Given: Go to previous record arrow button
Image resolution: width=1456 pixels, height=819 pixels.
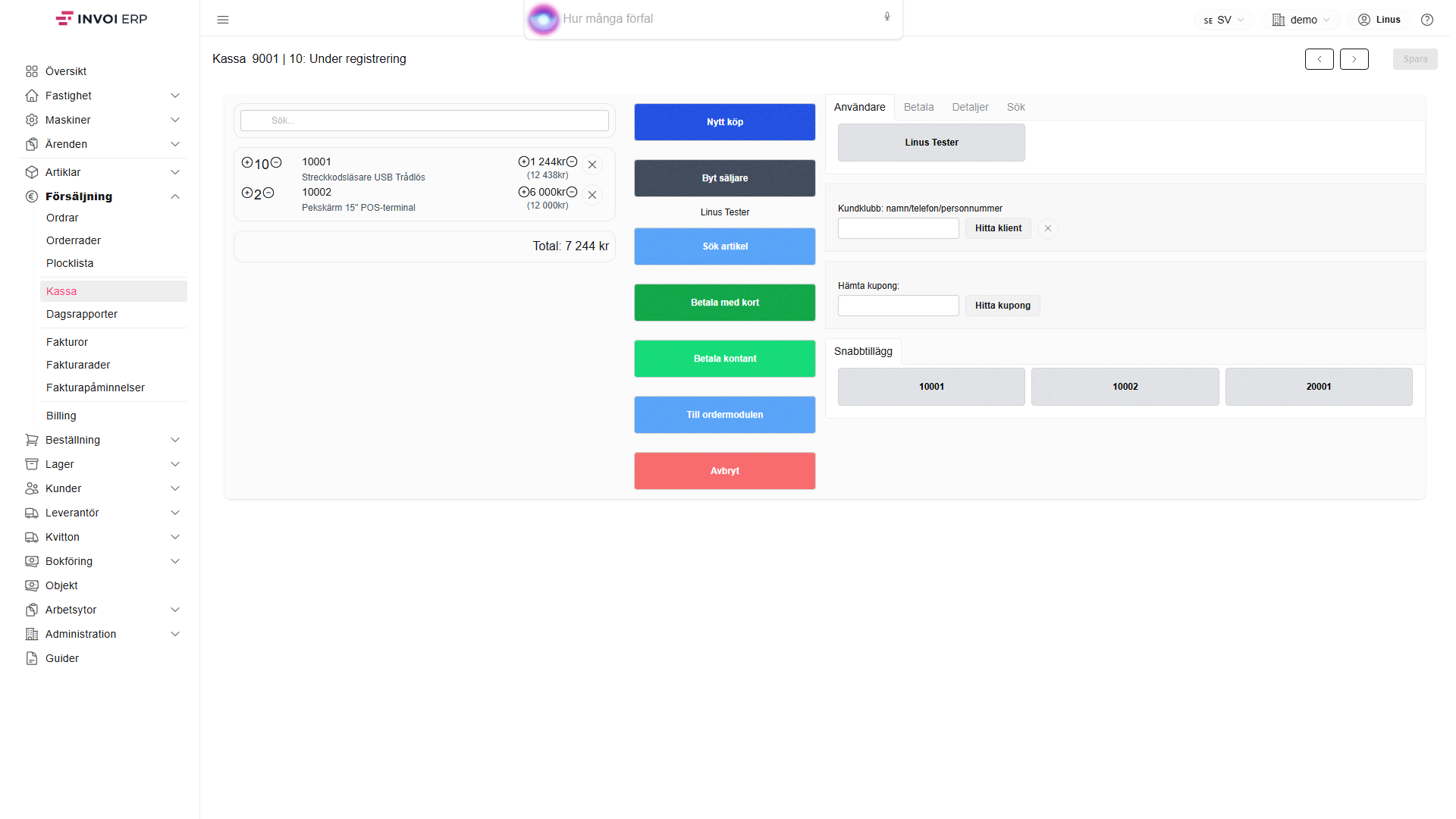Looking at the screenshot, I should (1319, 59).
